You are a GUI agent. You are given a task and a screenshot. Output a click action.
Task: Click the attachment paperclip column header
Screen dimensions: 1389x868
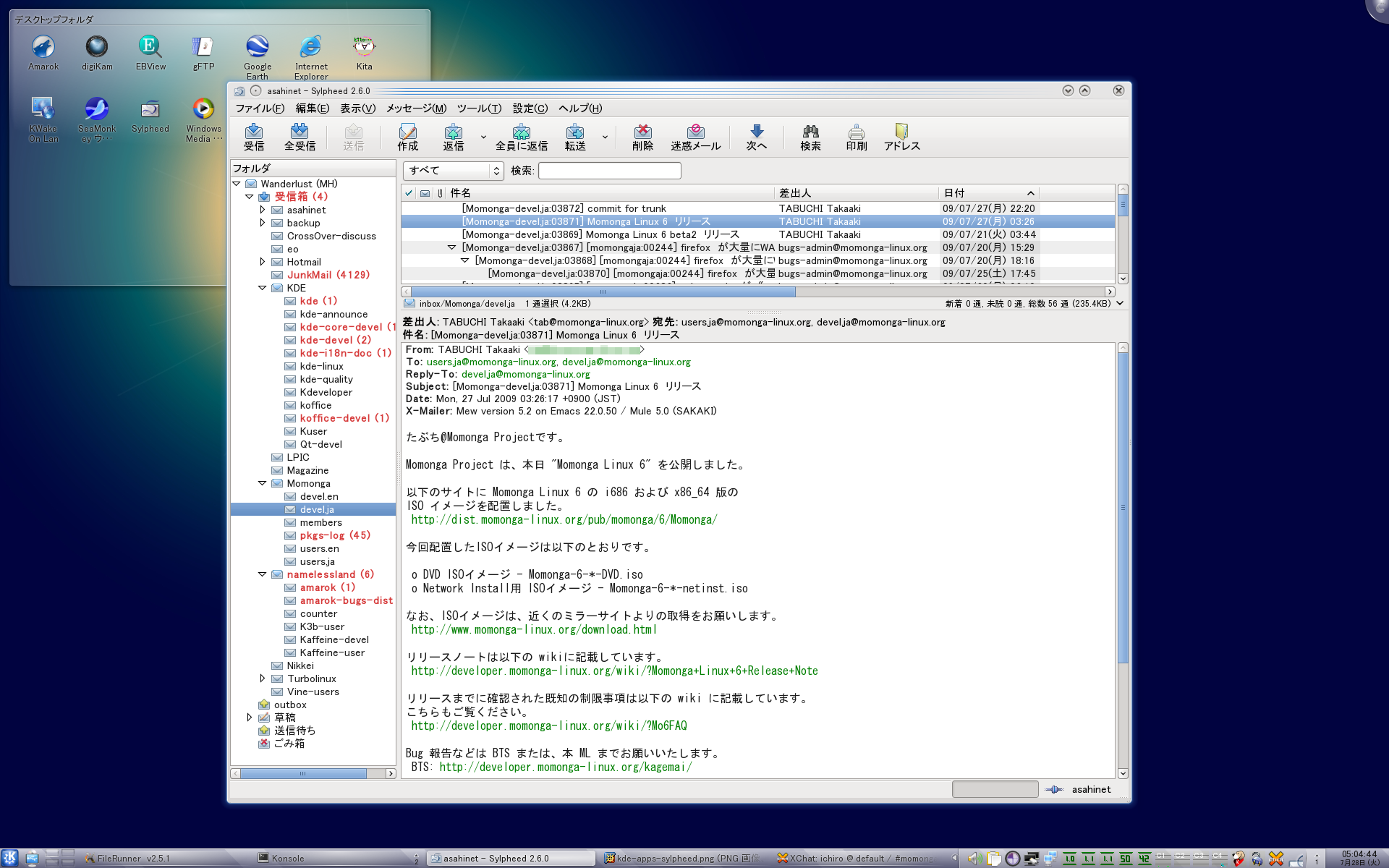coord(441,193)
